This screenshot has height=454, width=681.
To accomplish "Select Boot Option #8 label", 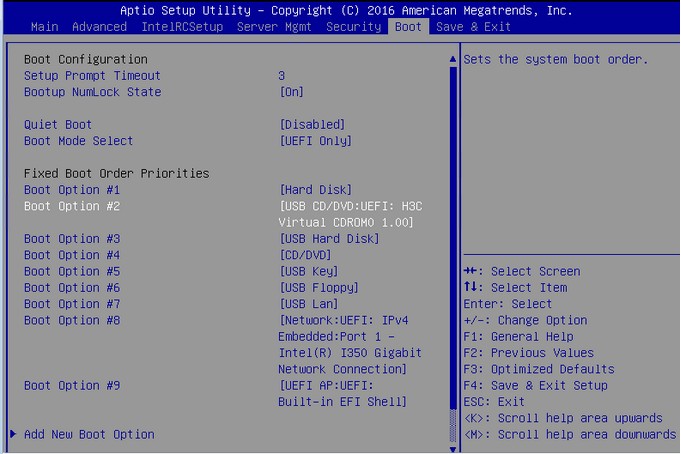I will point(72,320).
